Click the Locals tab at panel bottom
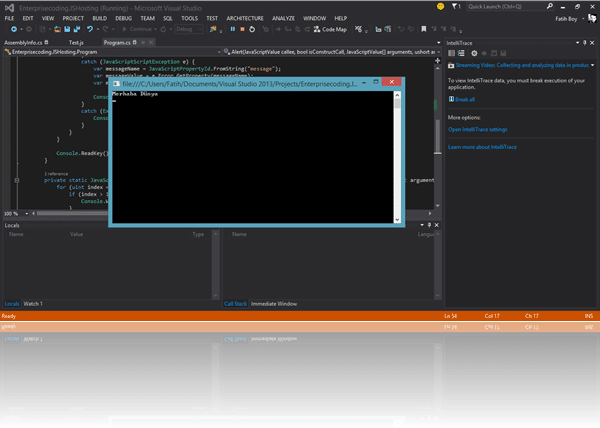 click(12, 304)
